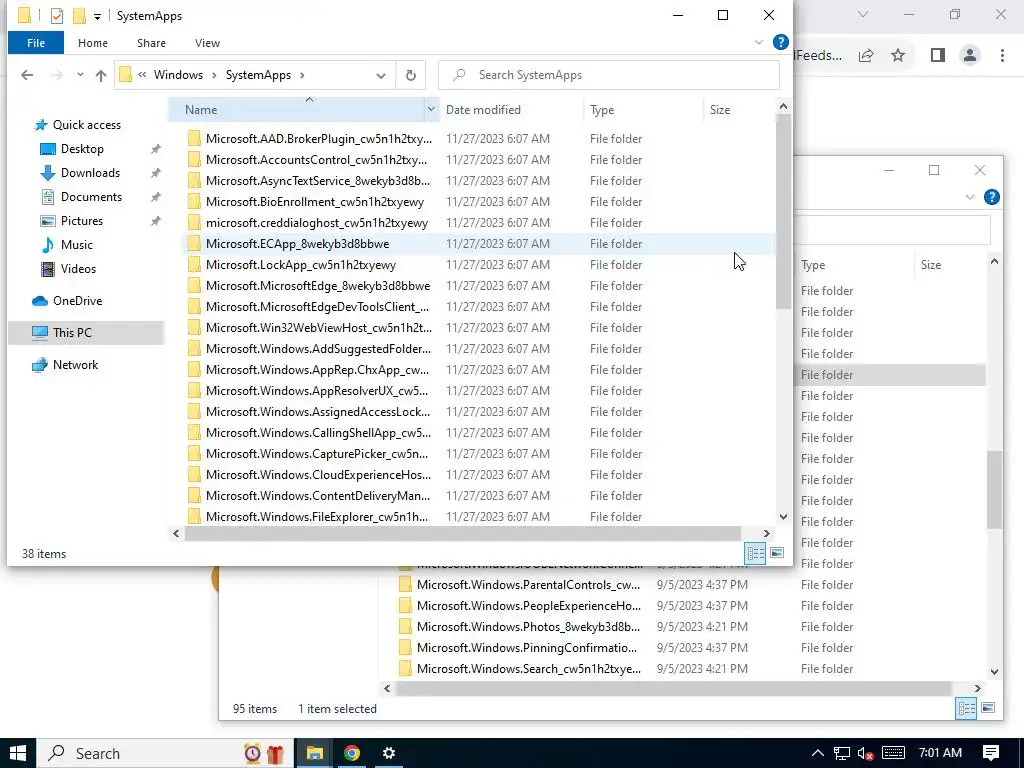
Task: Open Settings gear from taskbar
Action: click(389, 753)
